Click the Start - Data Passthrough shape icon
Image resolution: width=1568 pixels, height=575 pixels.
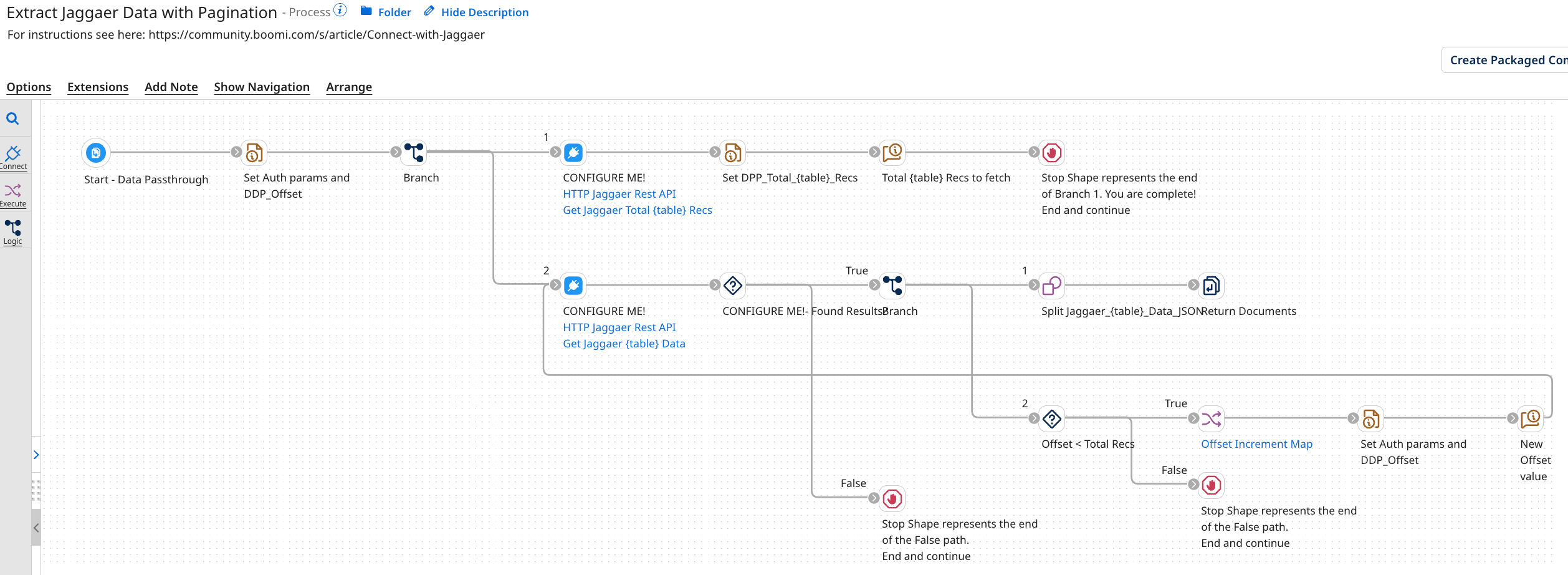coord(96,153)
